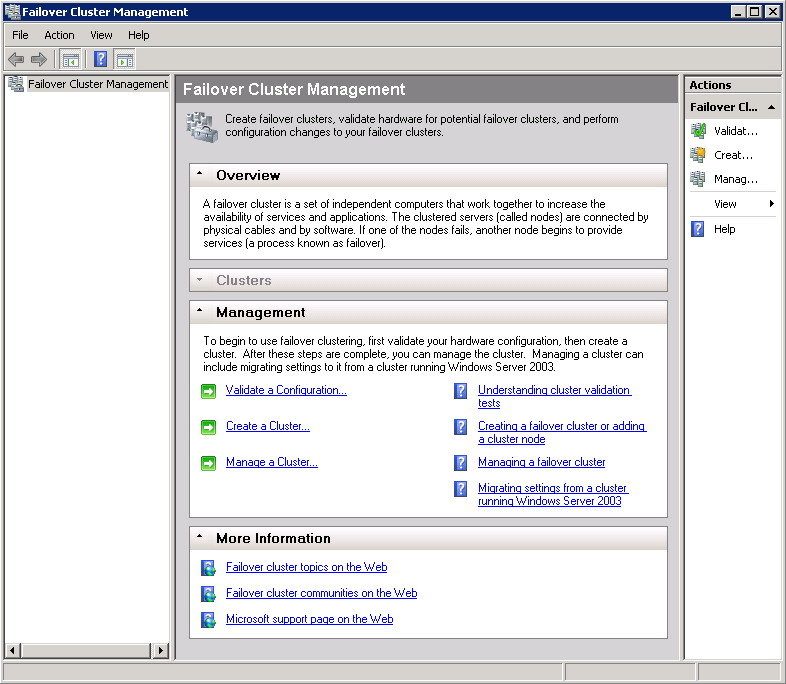This screenshot has width=786, height=684.
Task: Open Understanding cluster validation tests link
Action: 554,396
